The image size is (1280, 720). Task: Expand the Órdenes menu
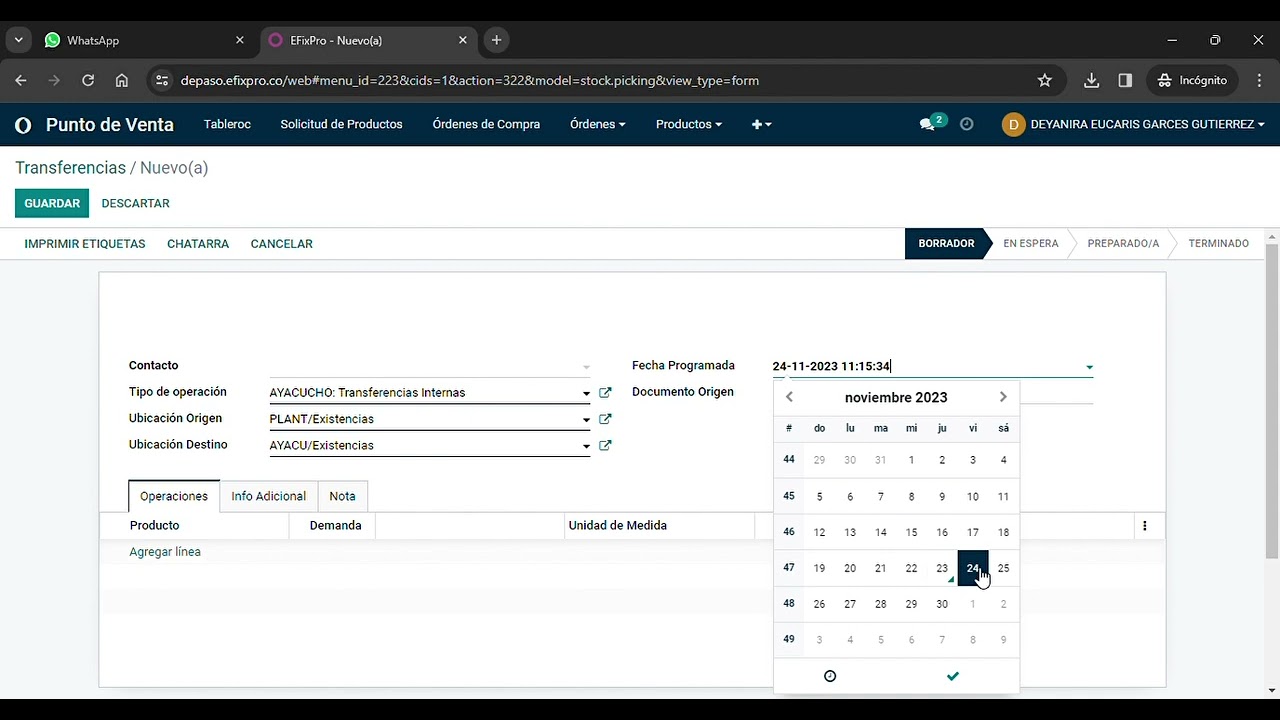tap(597, 125)
